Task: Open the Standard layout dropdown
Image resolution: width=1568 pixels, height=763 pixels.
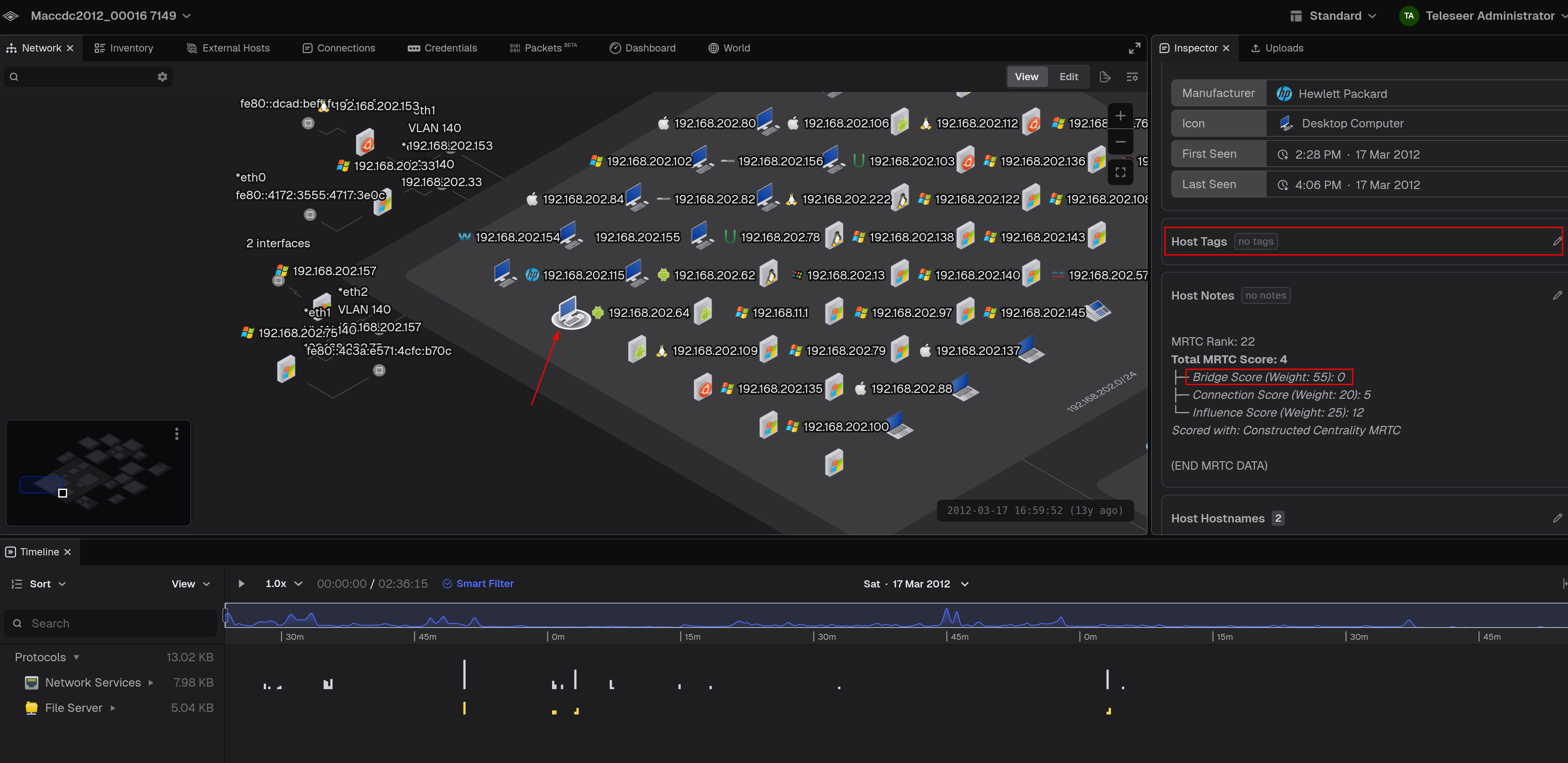Action: pyautogui.click(x=1333, y=16)
